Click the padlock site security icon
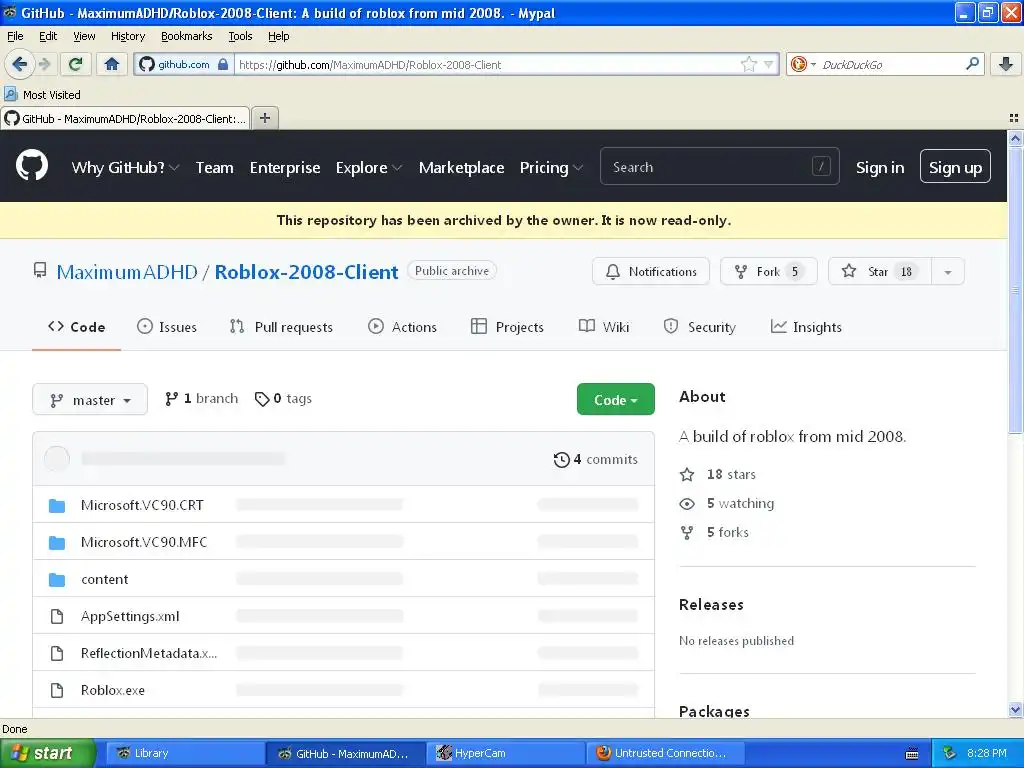 (223, 64)
